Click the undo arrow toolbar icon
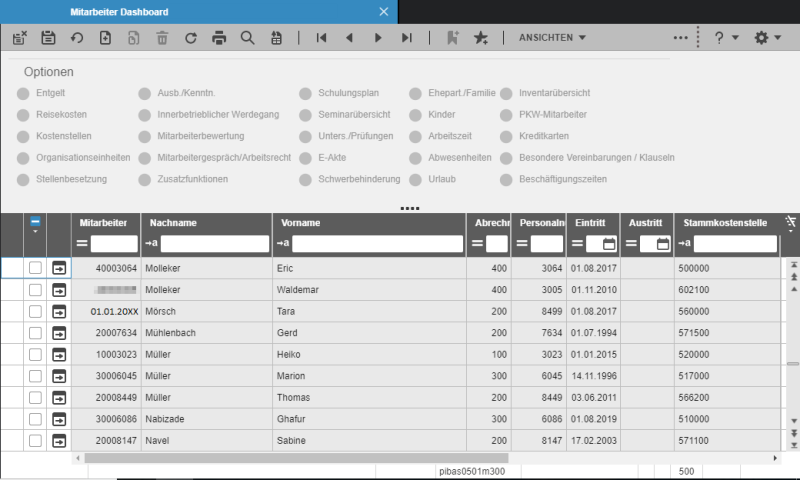 [77, 38]
